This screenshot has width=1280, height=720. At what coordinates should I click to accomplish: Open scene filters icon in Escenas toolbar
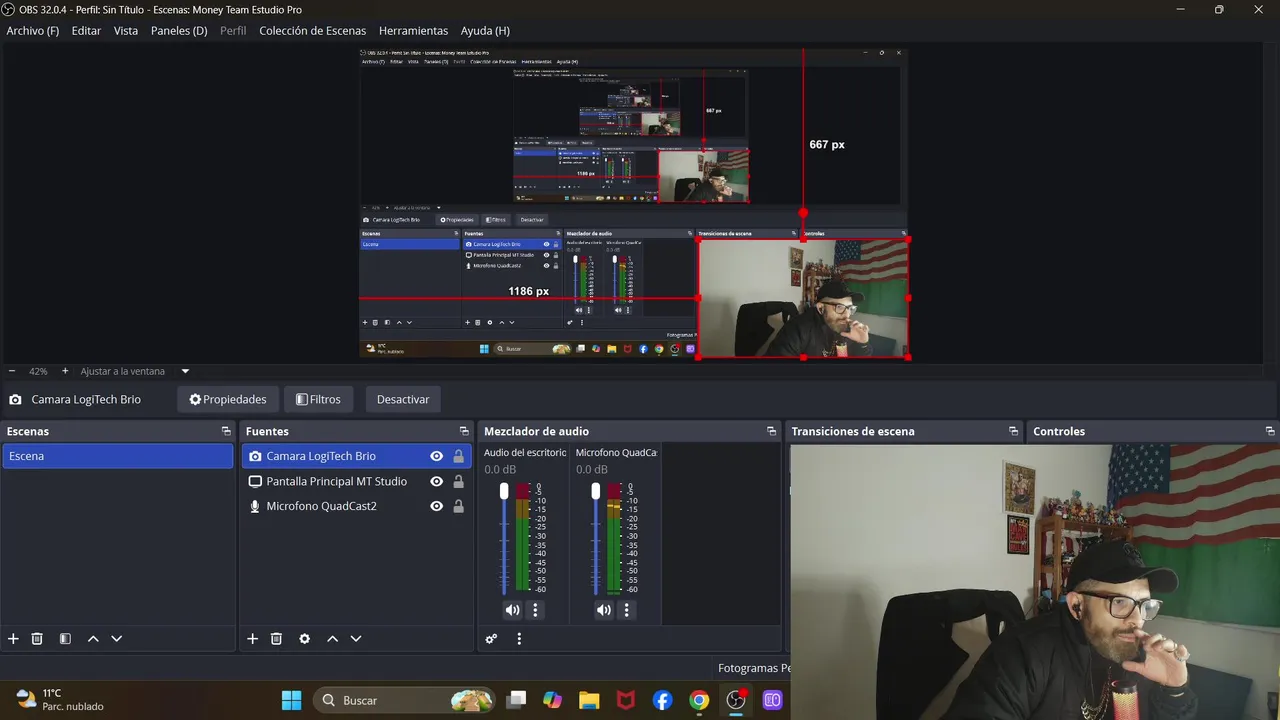(x=65, y=639)
